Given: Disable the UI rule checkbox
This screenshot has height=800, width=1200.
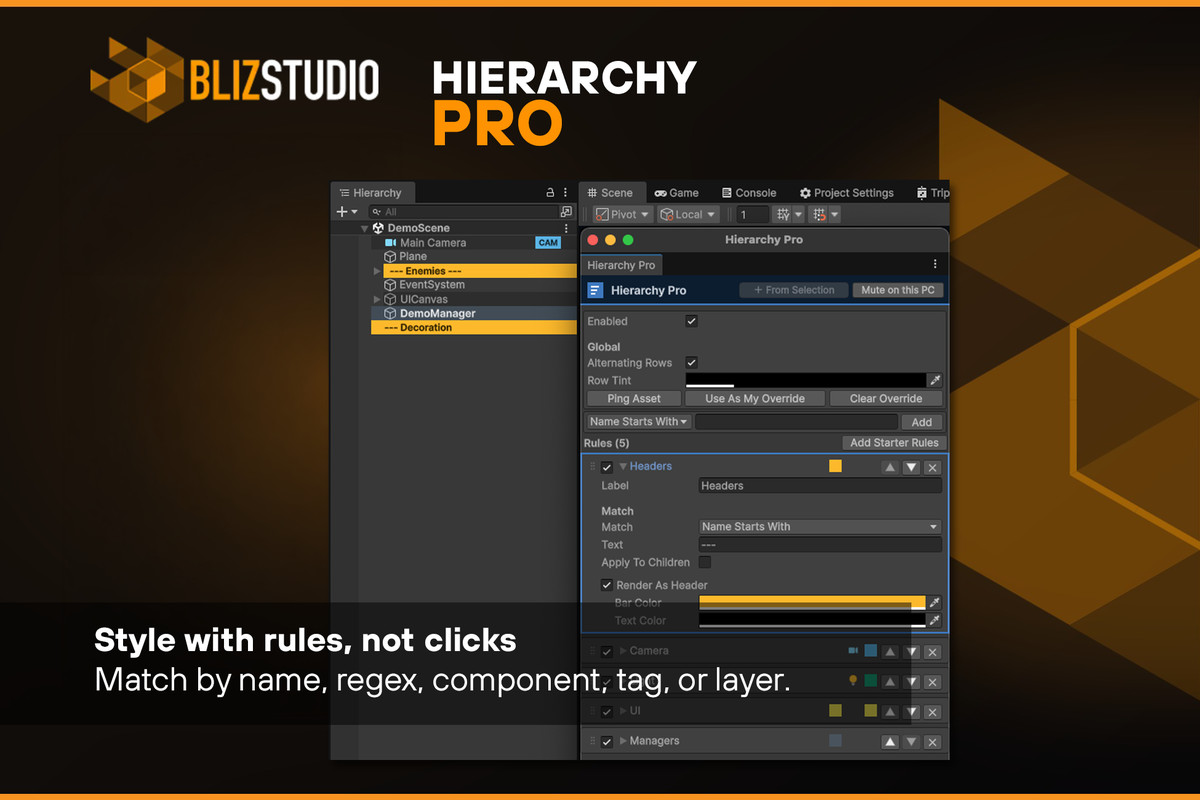Looking at the screenshot, I should click(x=607, y=712).
